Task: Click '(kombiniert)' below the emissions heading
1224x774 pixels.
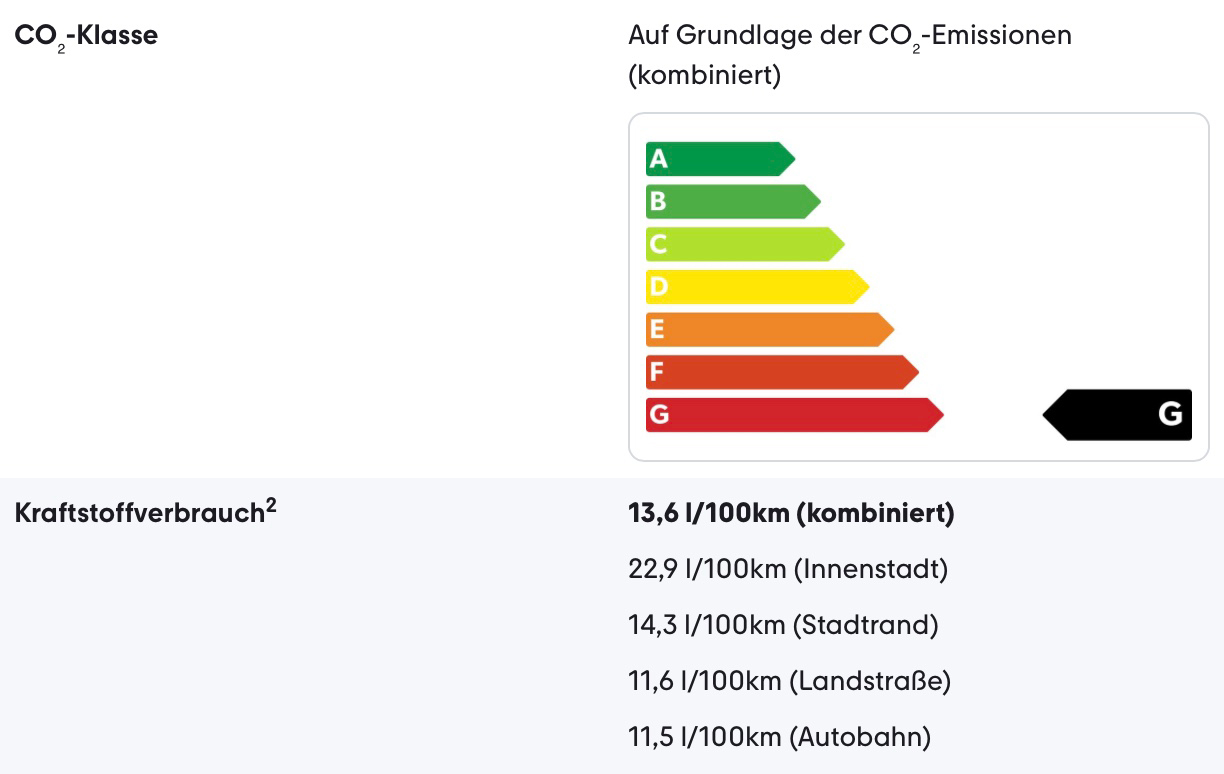Action: tap(704, 75)
